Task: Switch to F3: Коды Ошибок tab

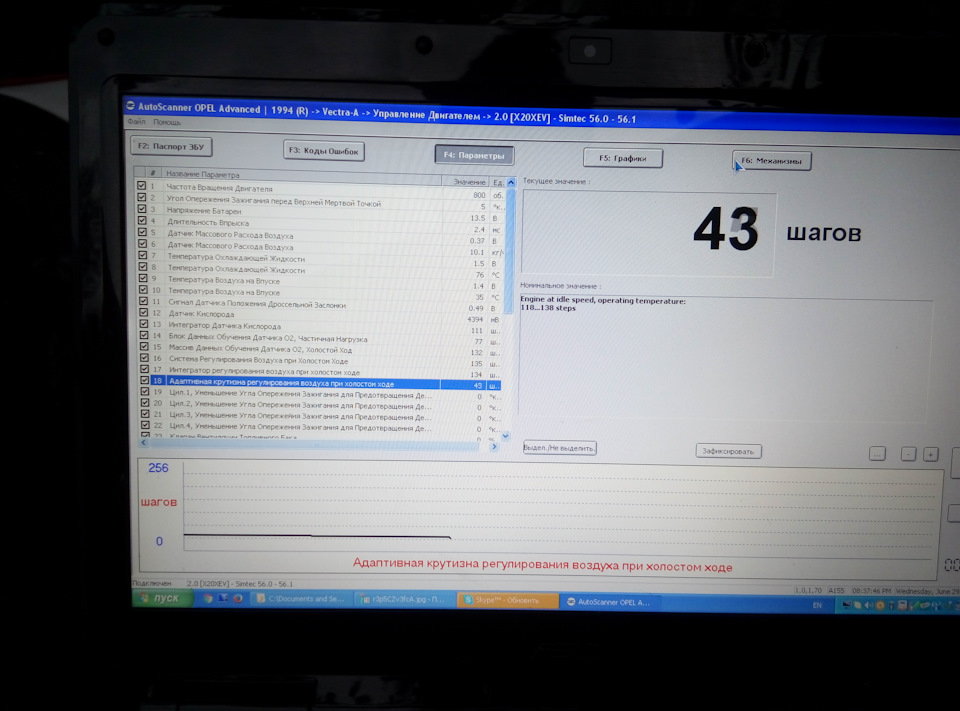Action: point(324,151)
